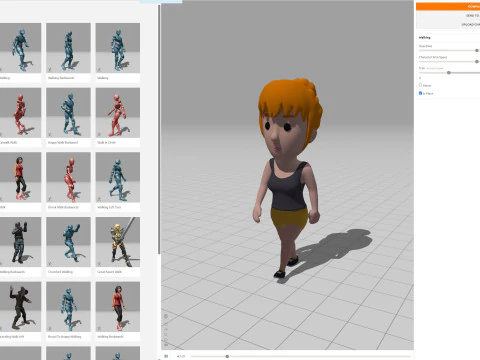Select the Brutal To Happy Walking thumbnail
480x360 pixels.
(68, 307)
